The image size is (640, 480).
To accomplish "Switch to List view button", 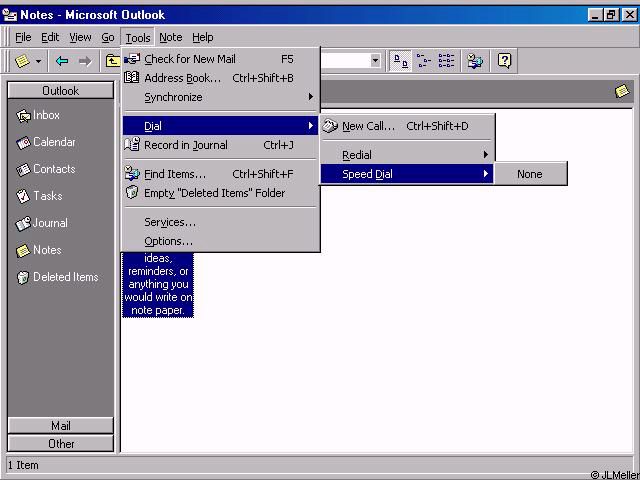I will click(446, 61).
